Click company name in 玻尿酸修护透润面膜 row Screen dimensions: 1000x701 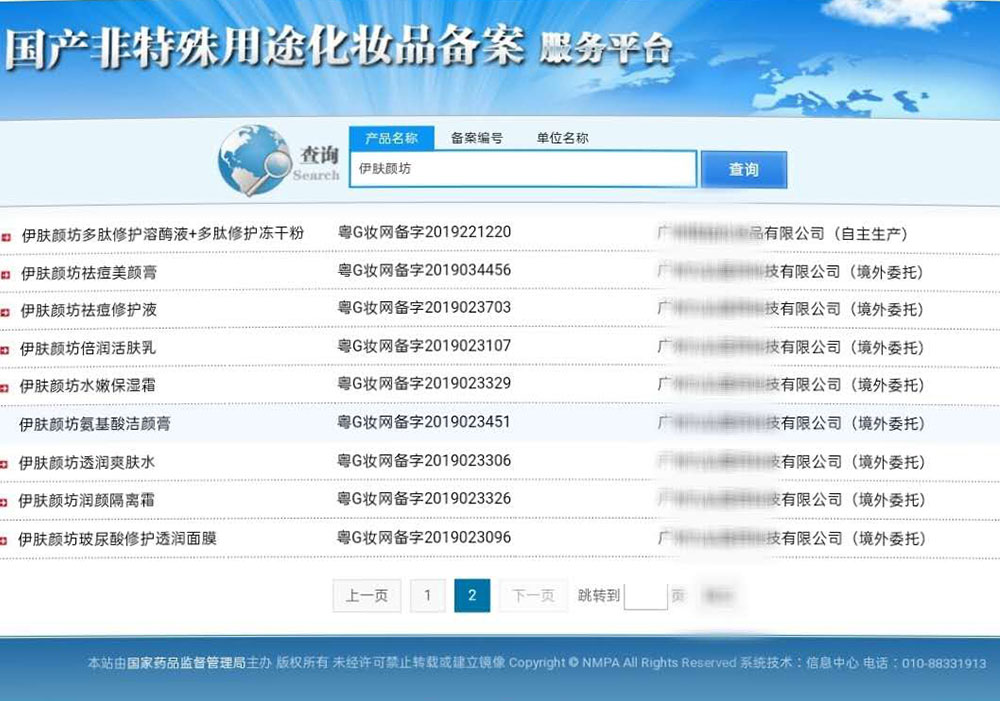(x=791, y=538)
